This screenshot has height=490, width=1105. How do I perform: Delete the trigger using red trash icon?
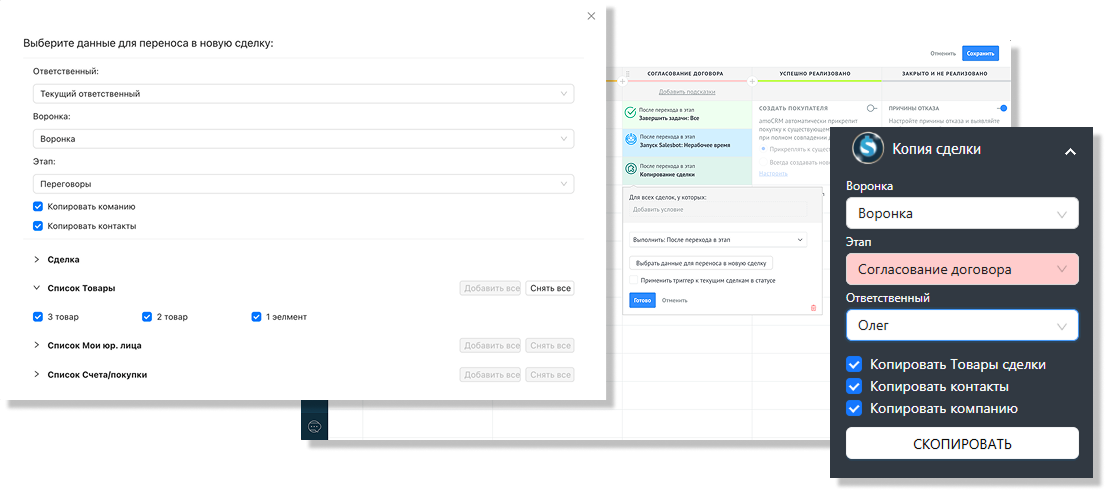point(813,308)
